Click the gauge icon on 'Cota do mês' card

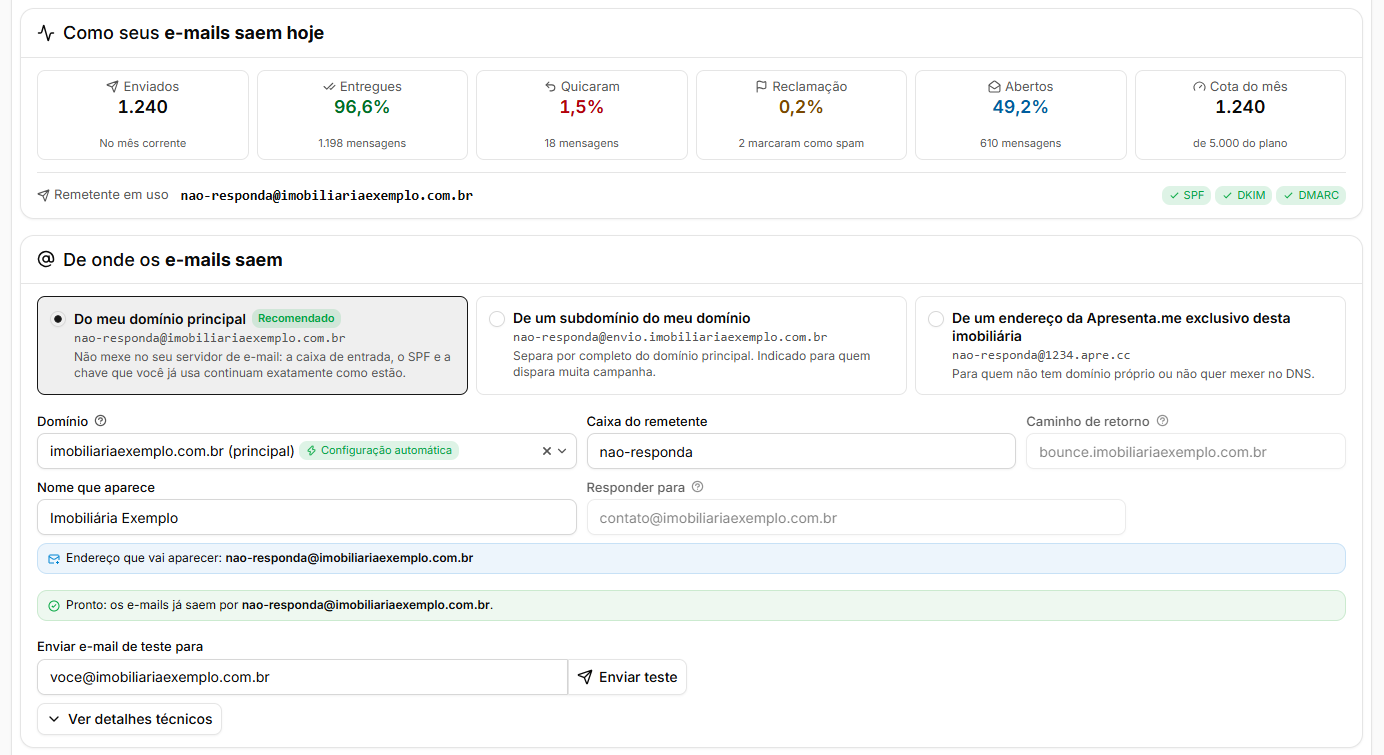1199,87
